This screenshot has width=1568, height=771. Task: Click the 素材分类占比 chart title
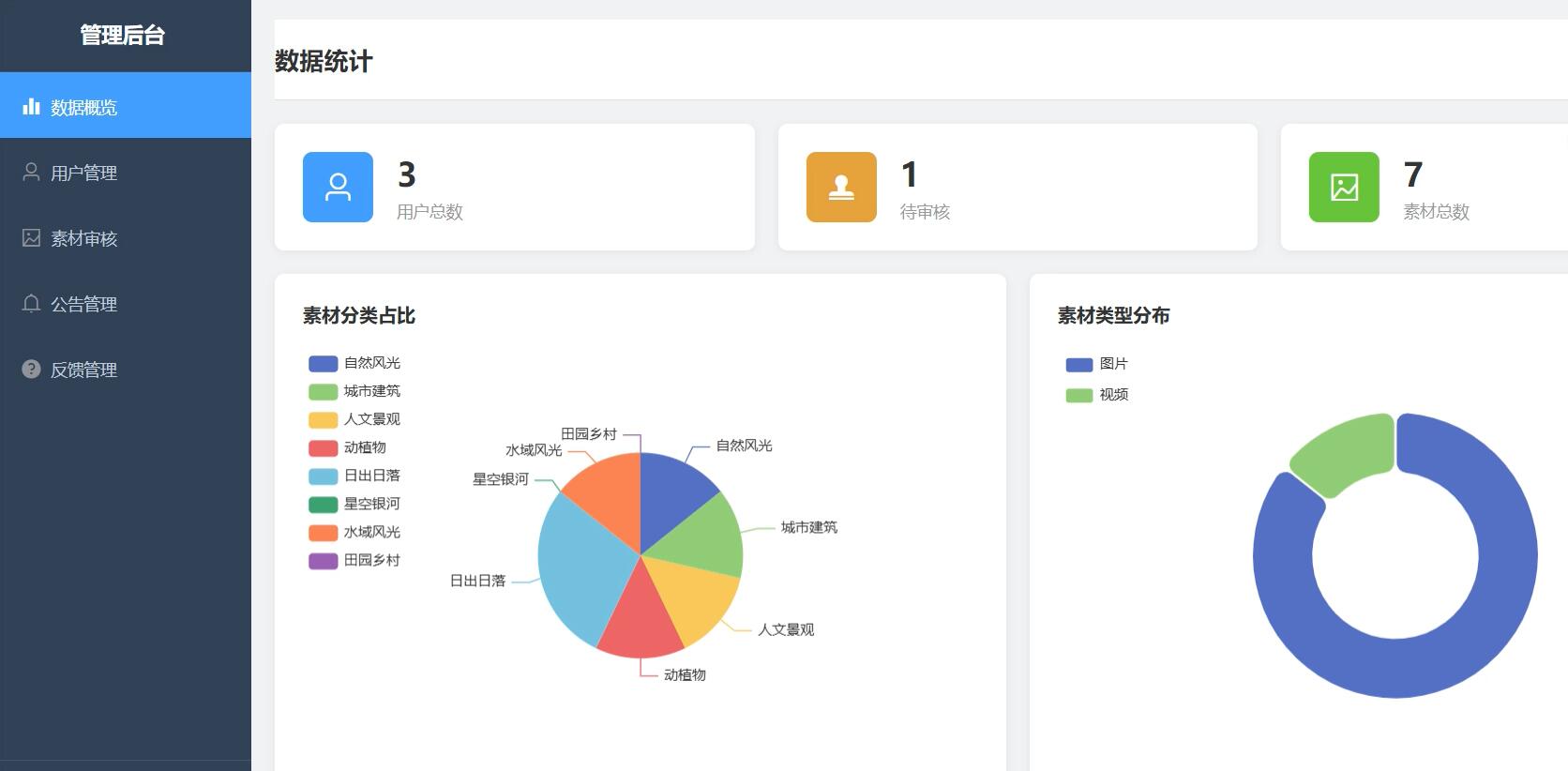359,316
